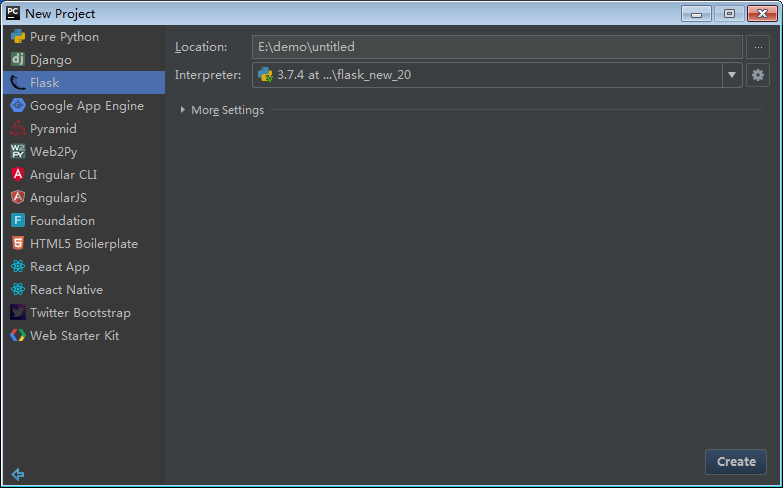The image size is (783, 488).
Task: Select the Pyramid project icon
Action: tap(18, 128)
